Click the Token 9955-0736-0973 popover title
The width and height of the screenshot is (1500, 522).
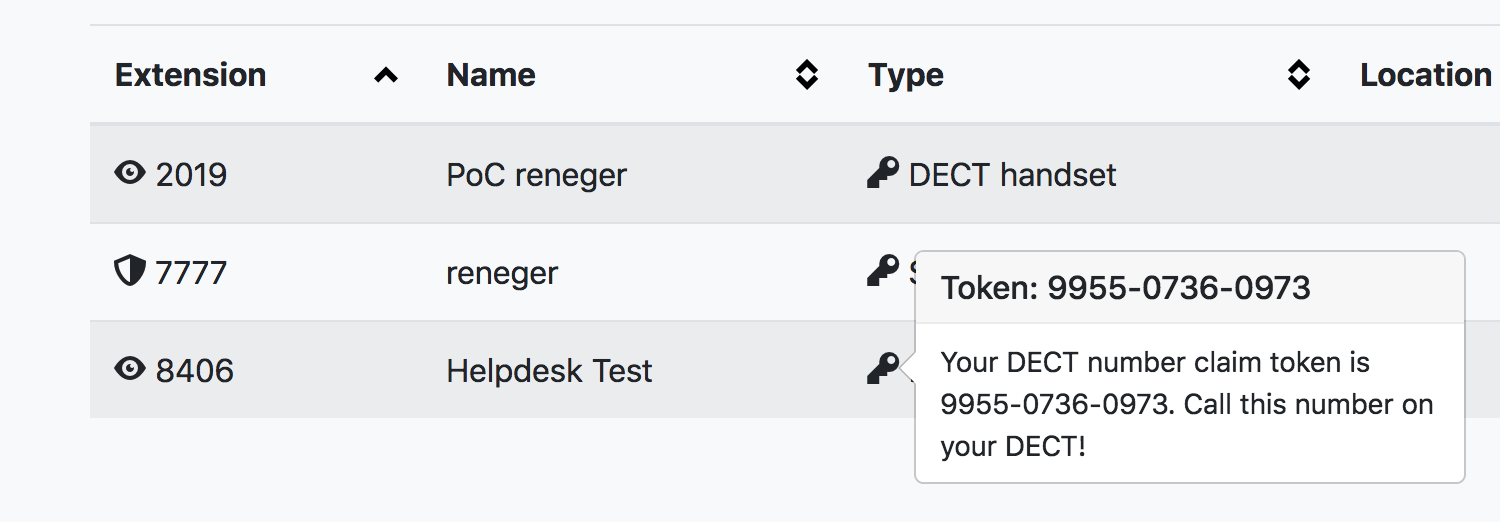1126,288
